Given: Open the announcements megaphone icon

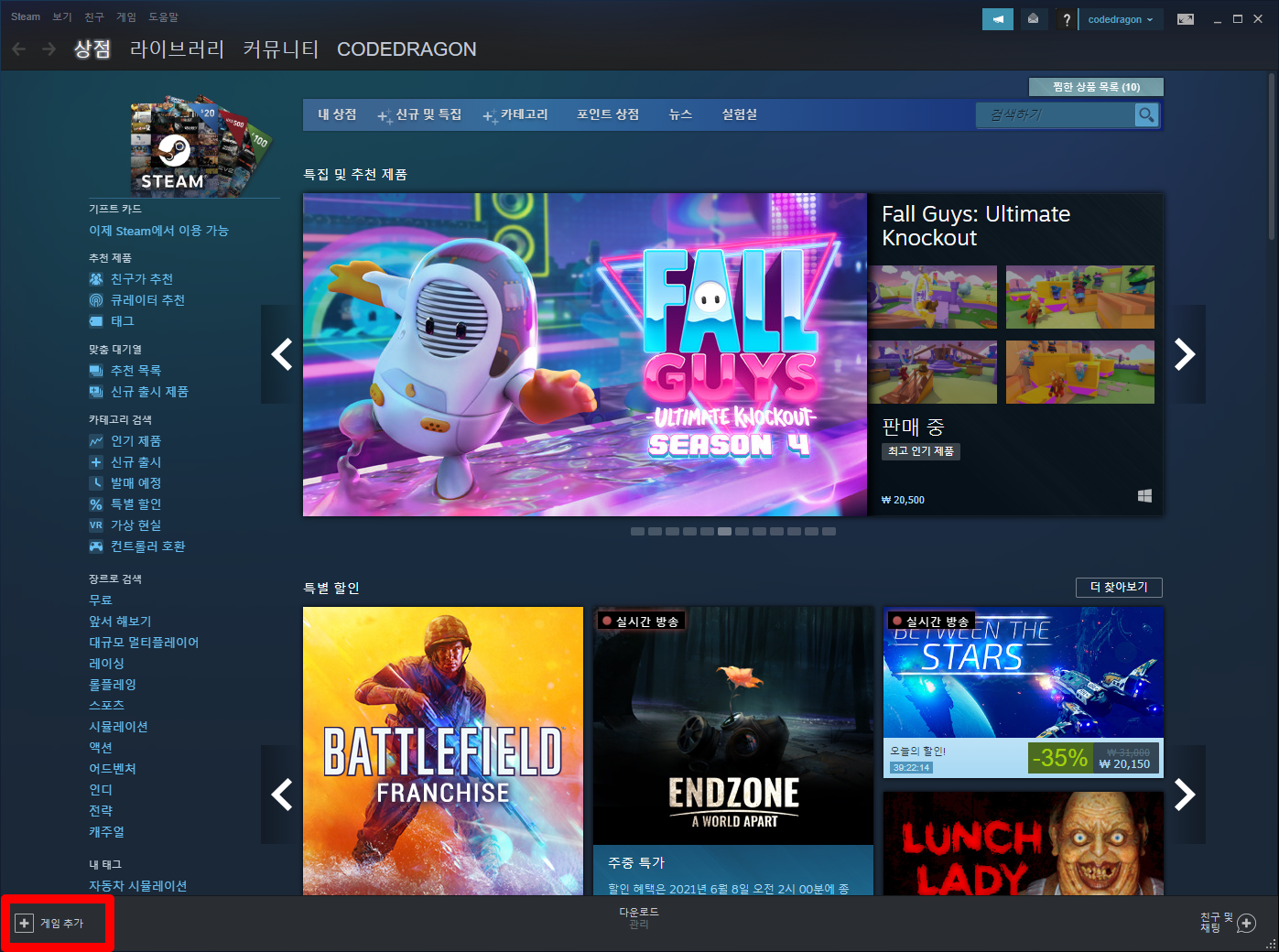Looking at the screenshot, I should click(x=998, y=19).
